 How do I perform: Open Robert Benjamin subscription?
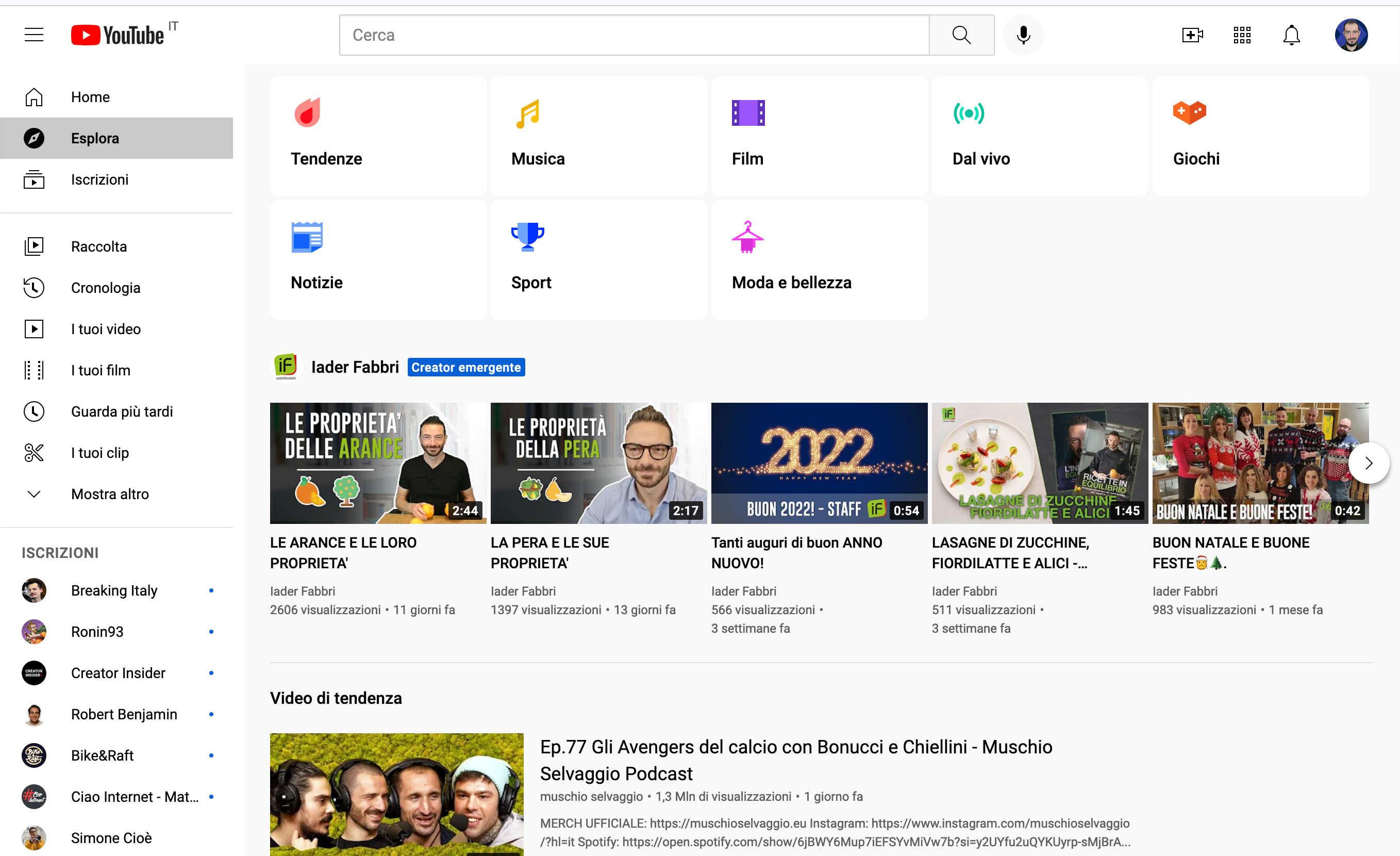click(116, 715)
